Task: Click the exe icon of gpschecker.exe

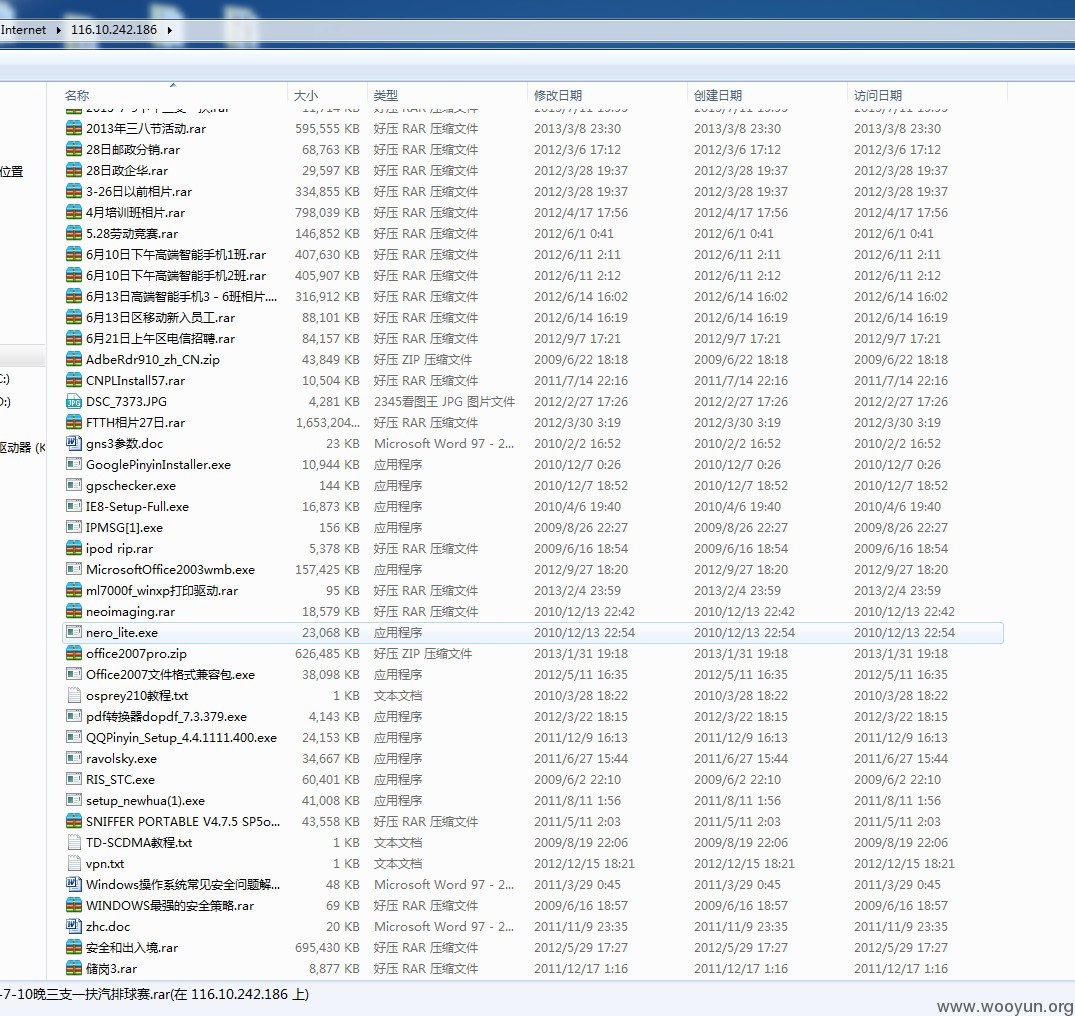Action: 73,485
